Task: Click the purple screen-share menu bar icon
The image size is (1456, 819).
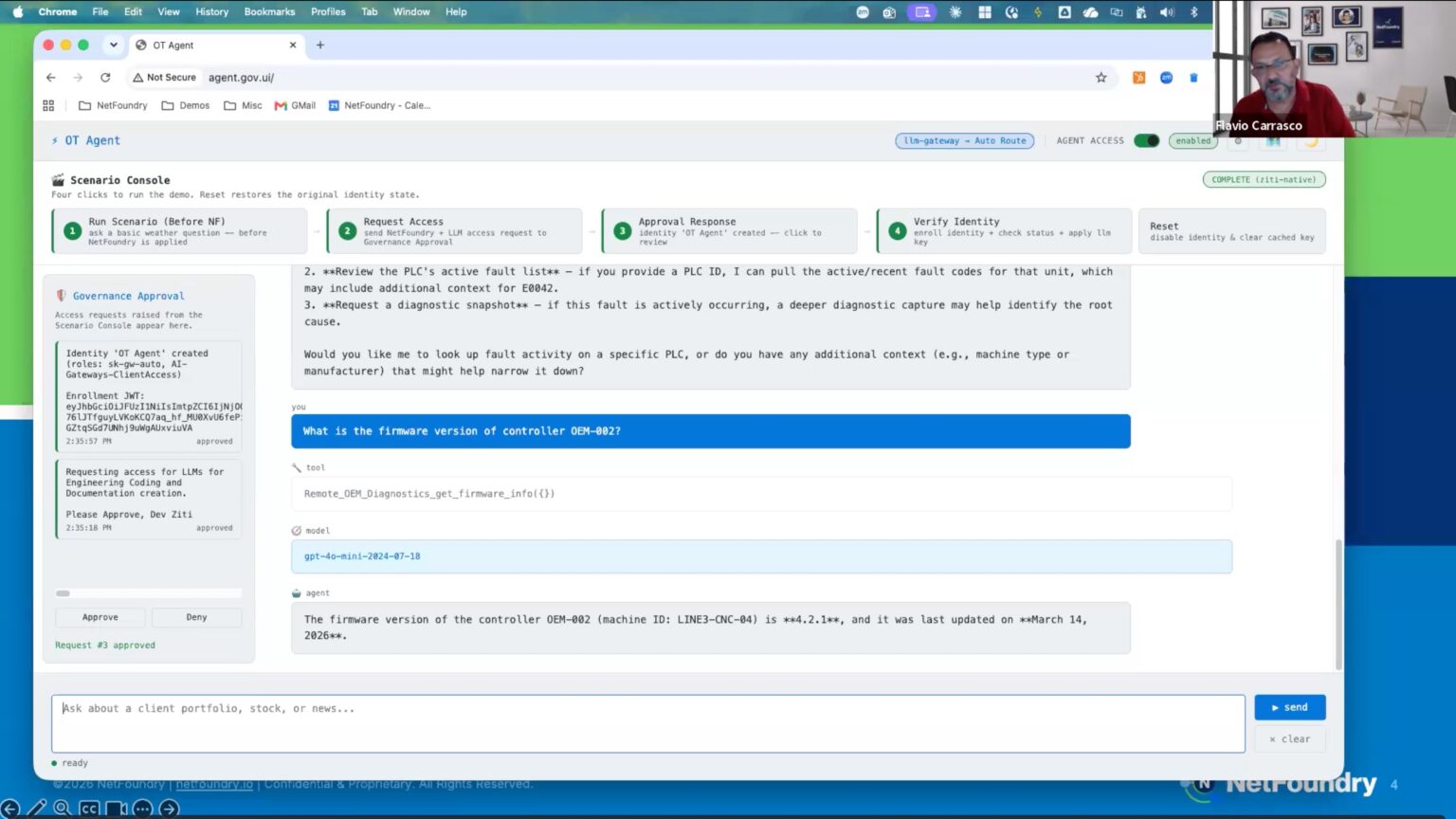Action: pyautogui.click(x=921, y=12)
